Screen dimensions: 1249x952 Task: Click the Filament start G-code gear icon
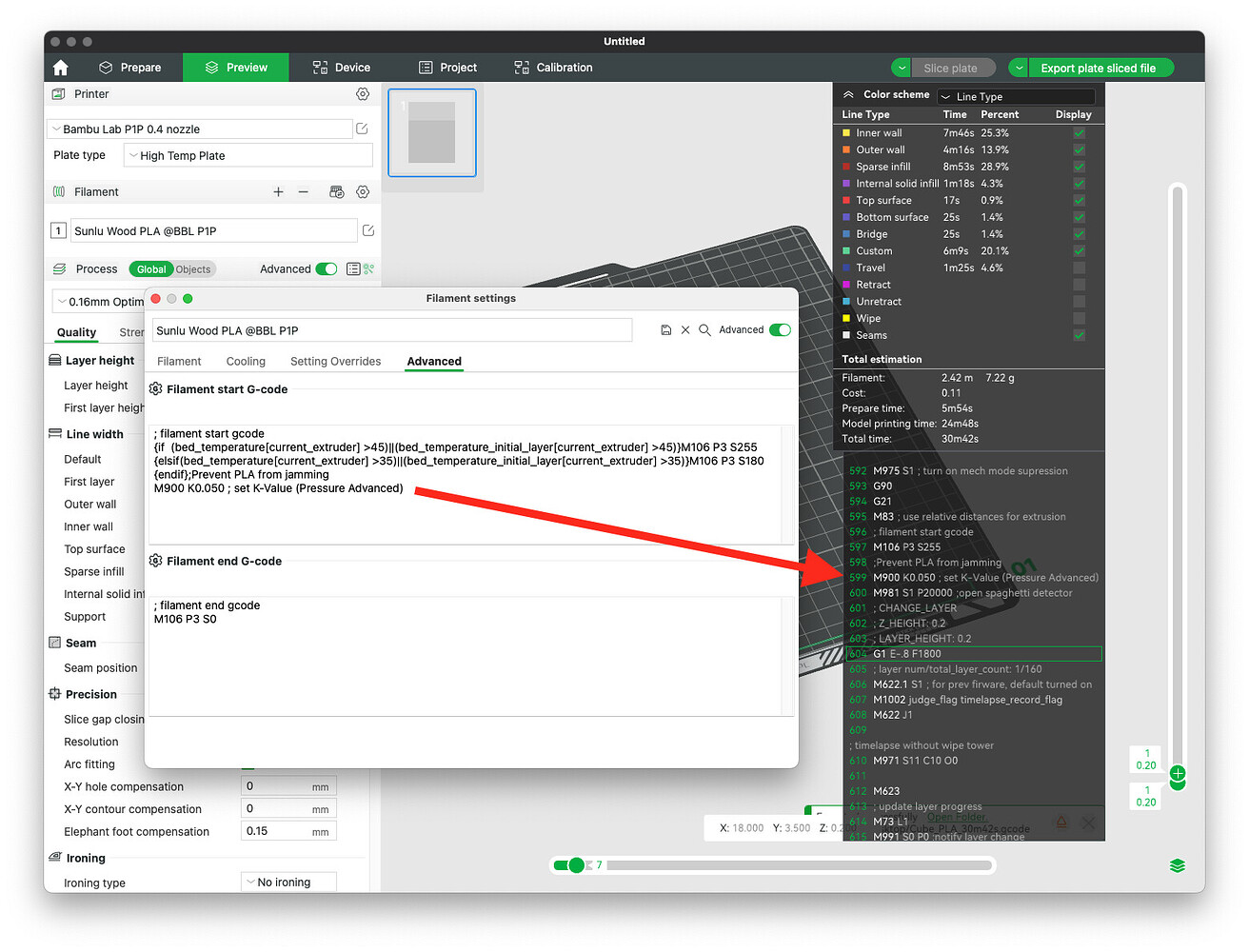[x=156, y=389]
